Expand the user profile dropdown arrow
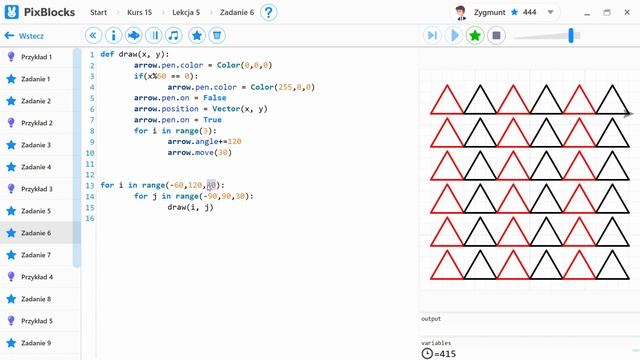 (x=550, y=12)
